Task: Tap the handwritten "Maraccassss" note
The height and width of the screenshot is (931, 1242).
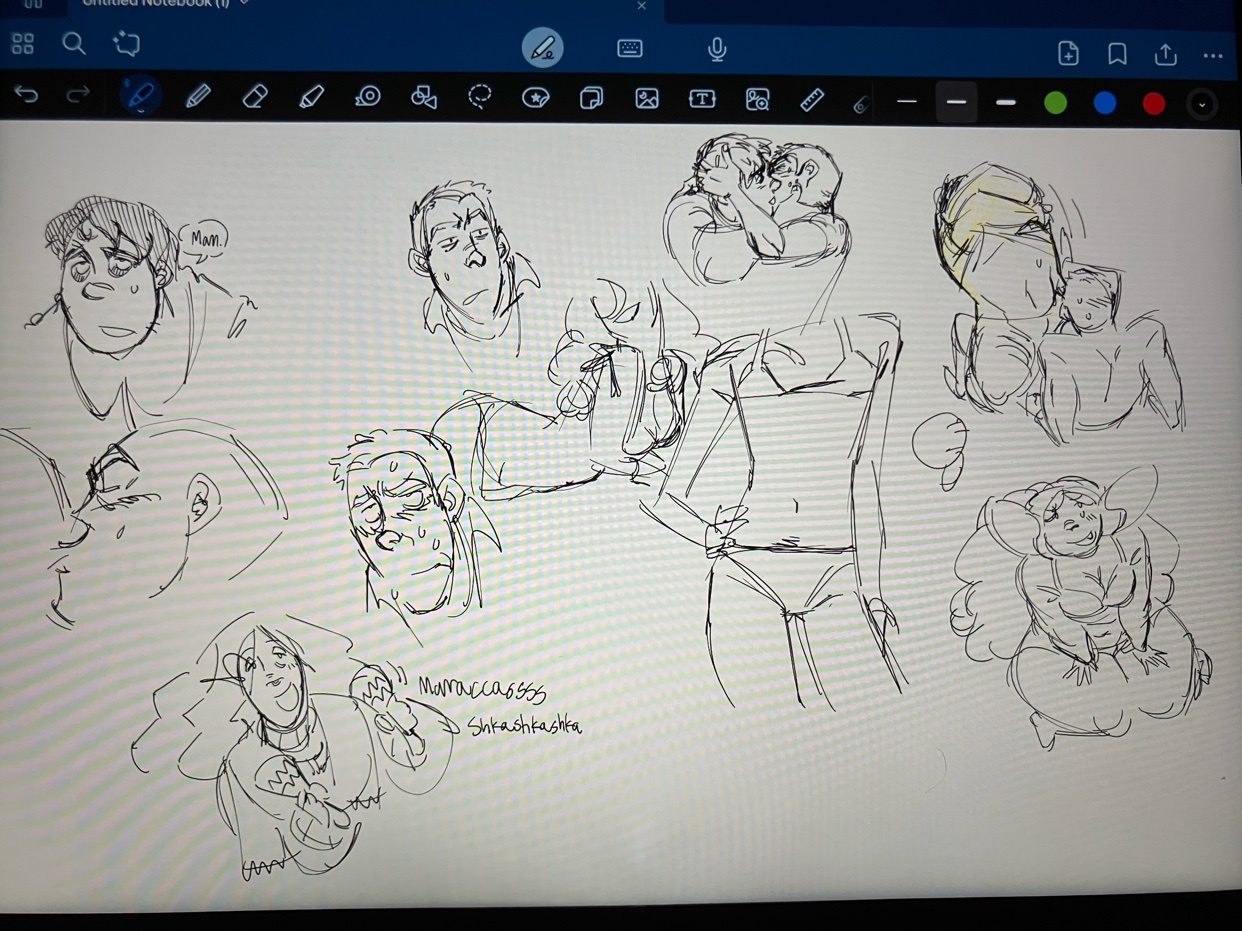Action: tap(481, 689)
